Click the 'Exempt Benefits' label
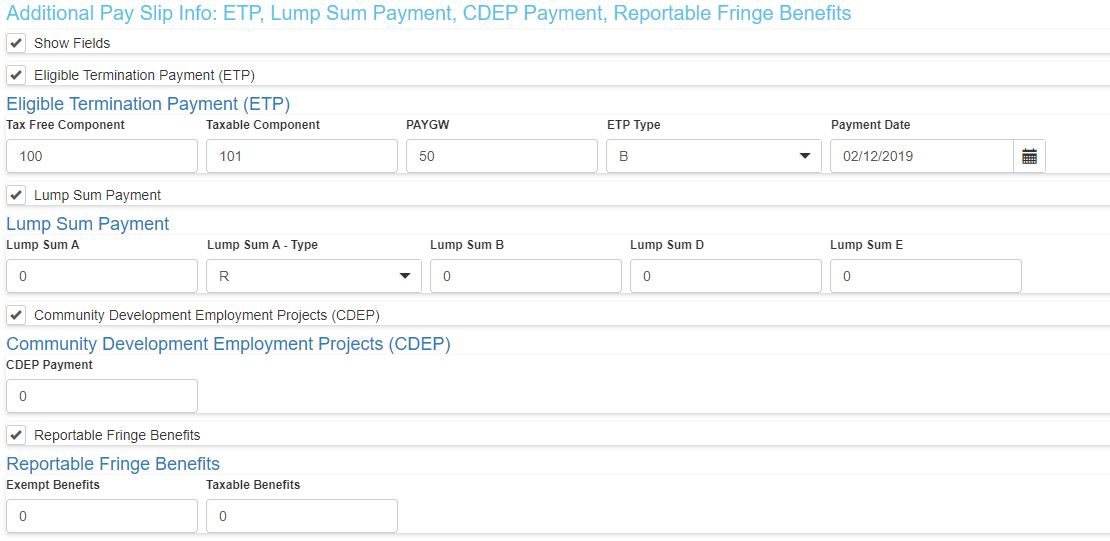 (53, 485)
